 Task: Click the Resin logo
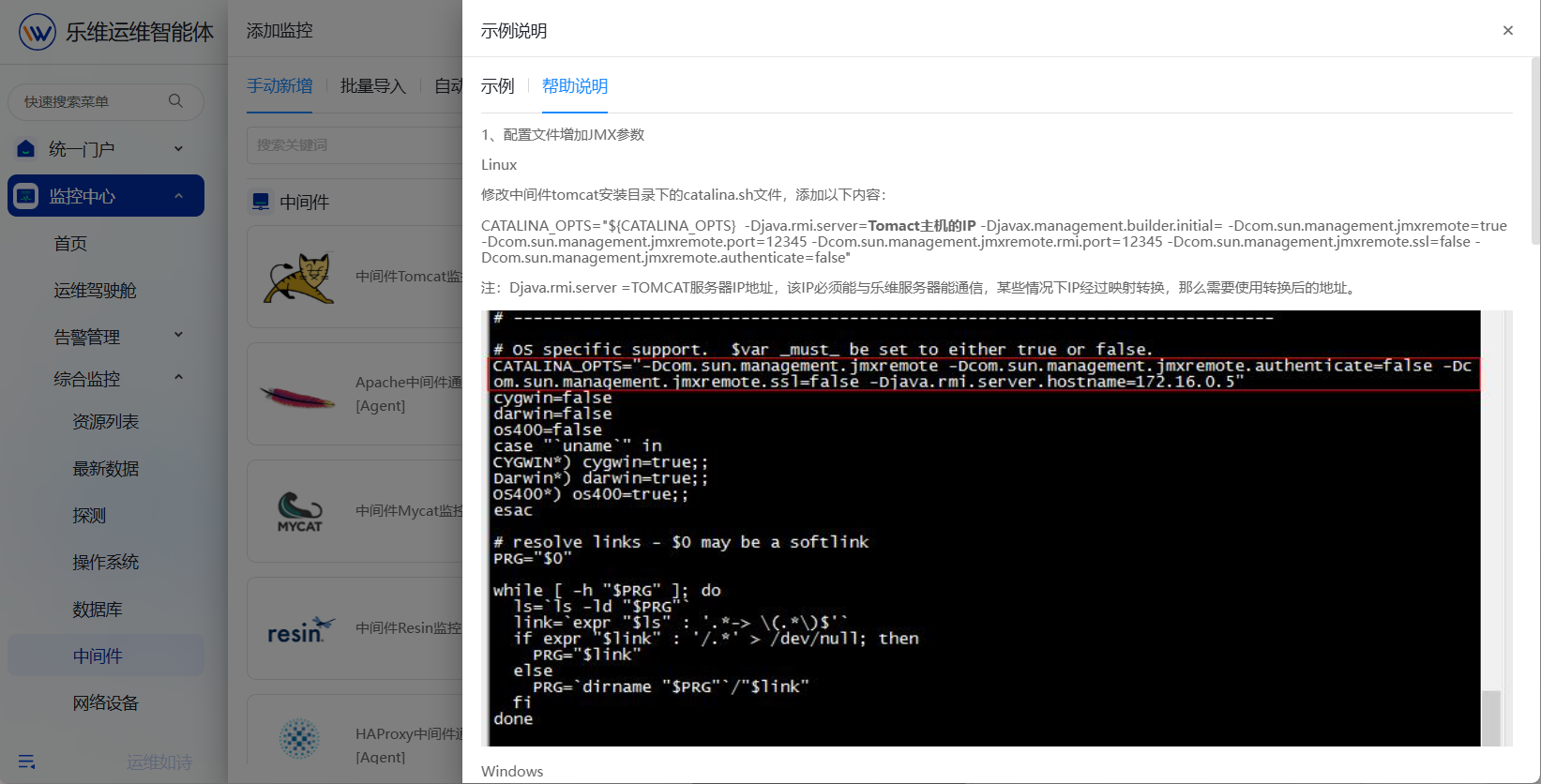click(300, 630)
